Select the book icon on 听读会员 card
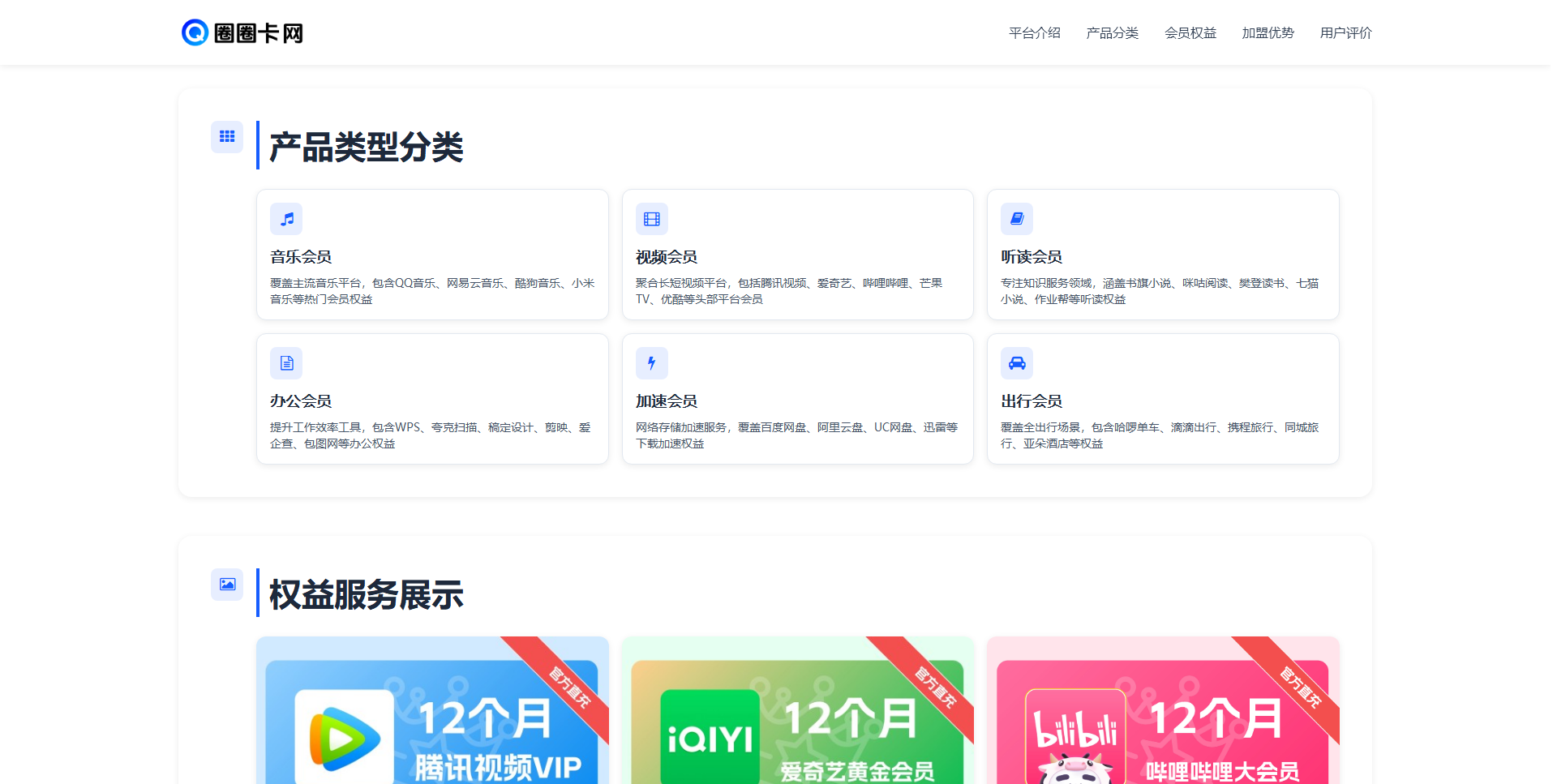 tap(1017, 219)
